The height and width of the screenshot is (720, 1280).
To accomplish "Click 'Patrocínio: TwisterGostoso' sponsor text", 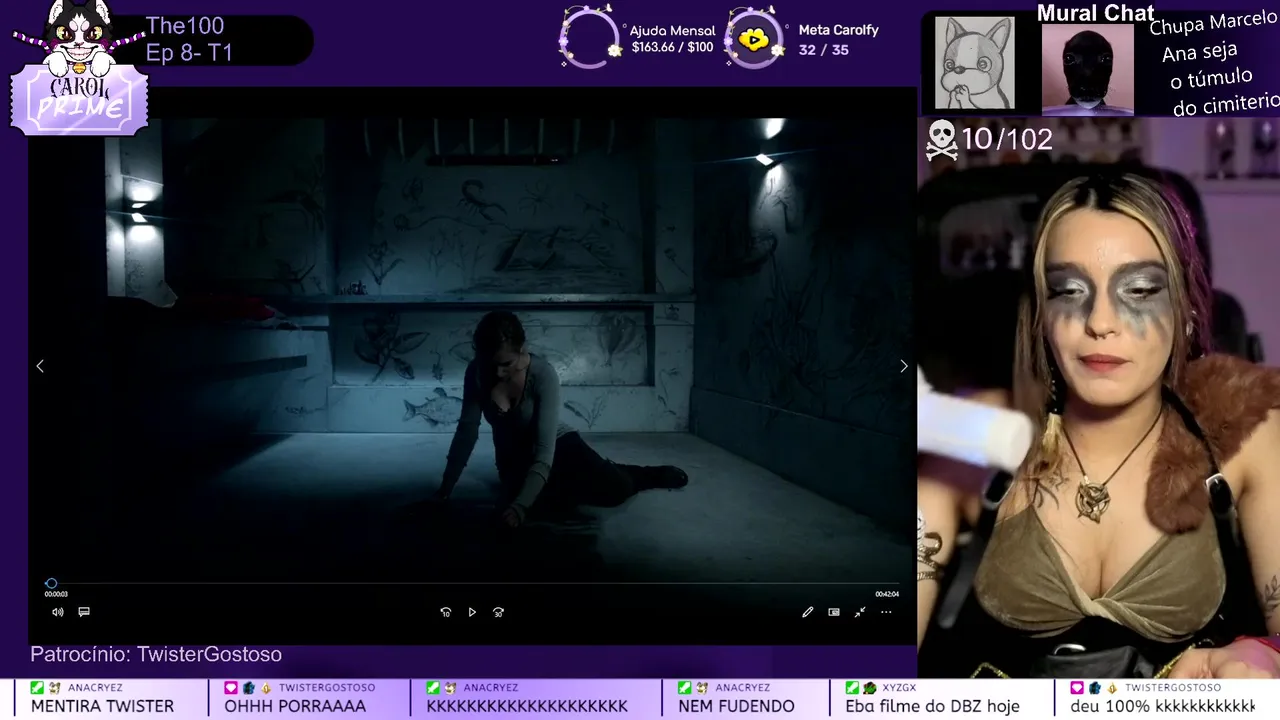I will pyautogui.click(x=156, y=654).
